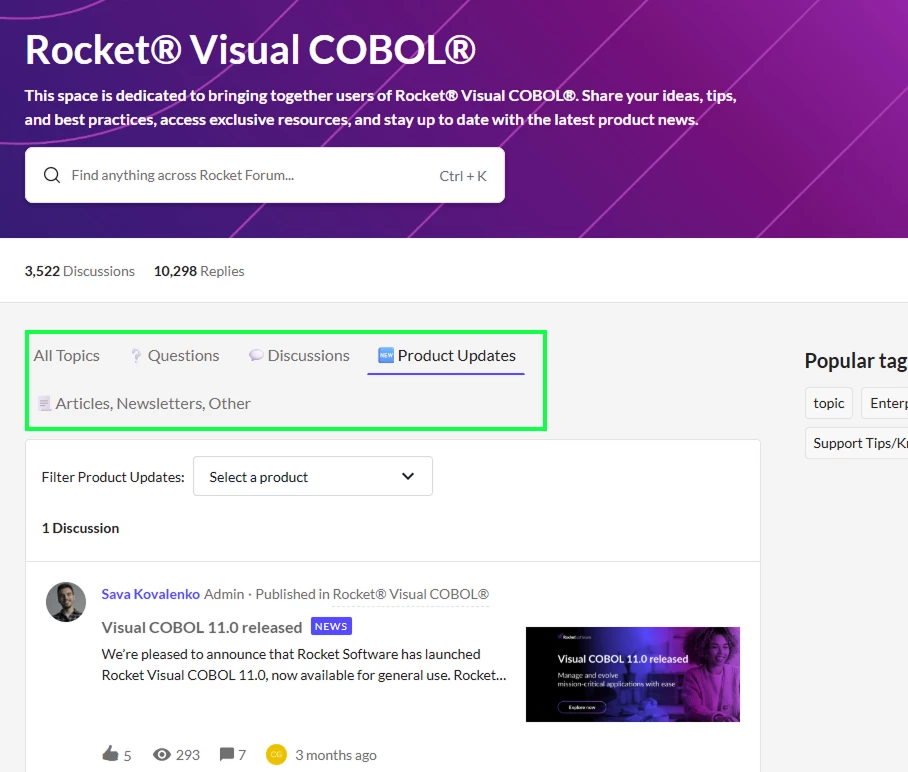Click the comment bubble icon with 7 replies
The height and width of the screenshot is (772, 908).
point(227,754)
